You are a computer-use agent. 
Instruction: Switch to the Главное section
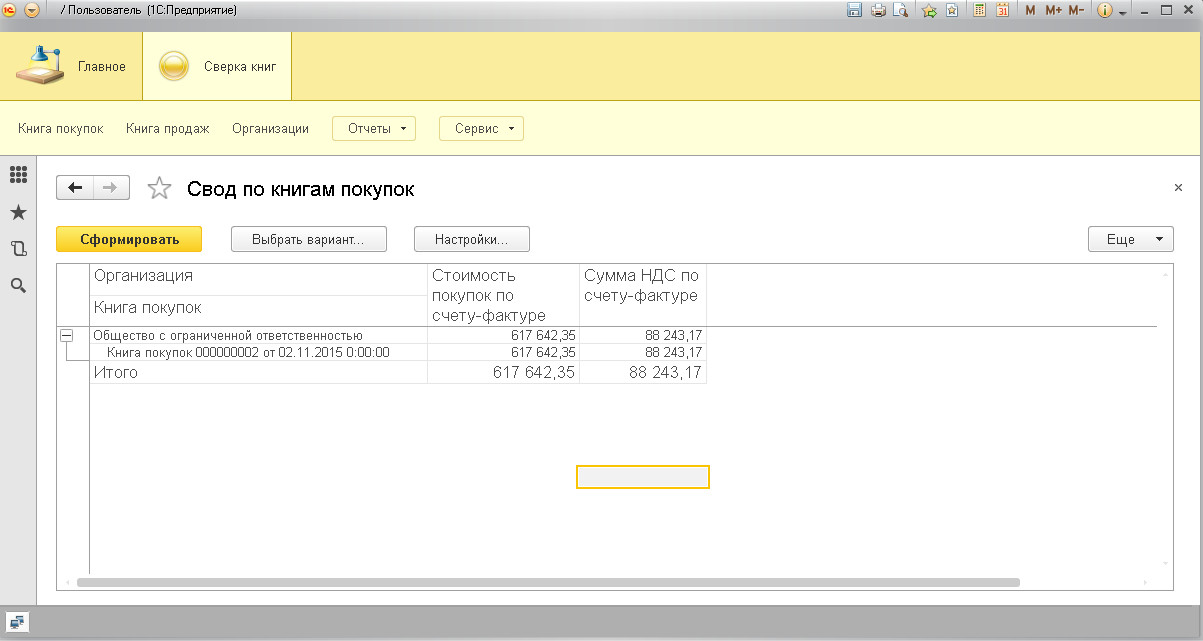pos(70,66)
